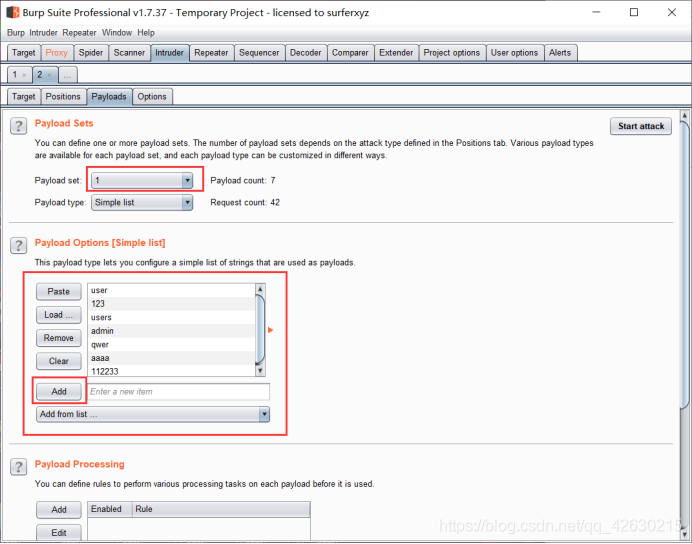The width and height of the screenshot is (692, 544).
Task: Select payload item 'users'
Action: coord(171,318)
